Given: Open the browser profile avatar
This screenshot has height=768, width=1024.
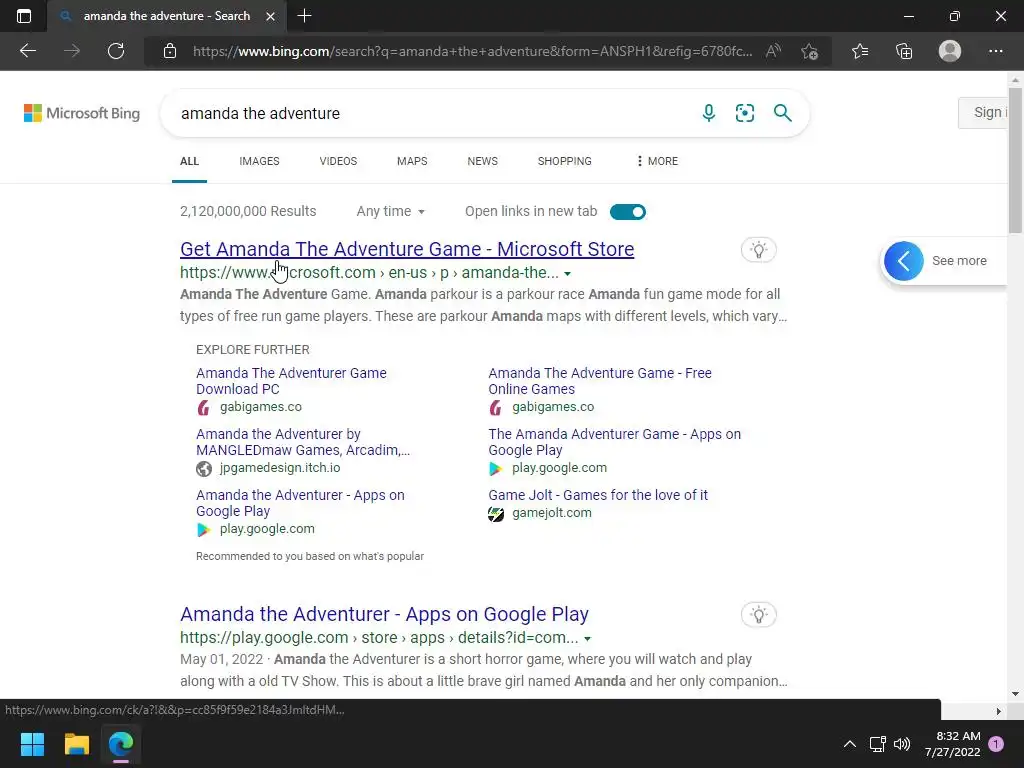Looking at the screenshot, I should 950,51.
